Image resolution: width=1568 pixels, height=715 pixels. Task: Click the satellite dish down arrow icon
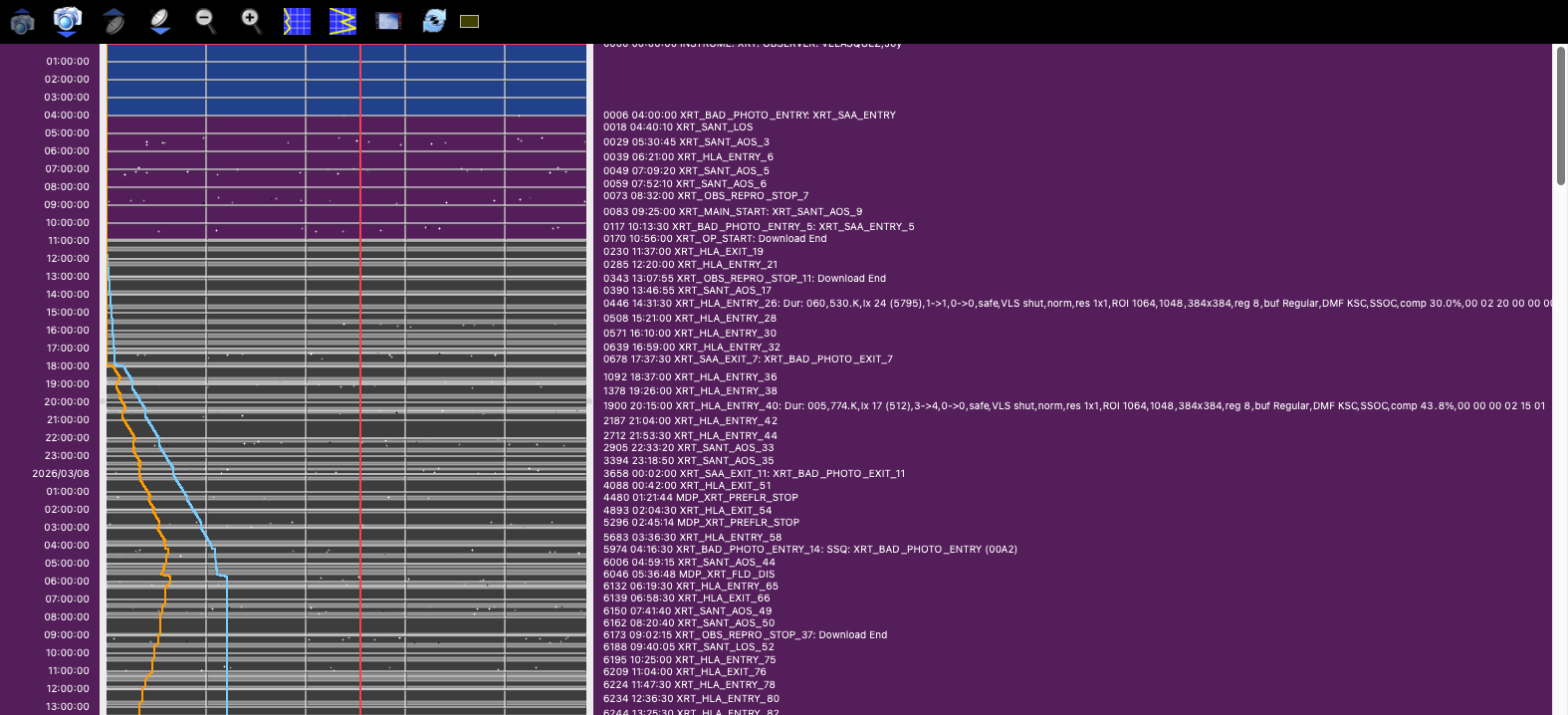pyautogui.click(x=159, y=21)
